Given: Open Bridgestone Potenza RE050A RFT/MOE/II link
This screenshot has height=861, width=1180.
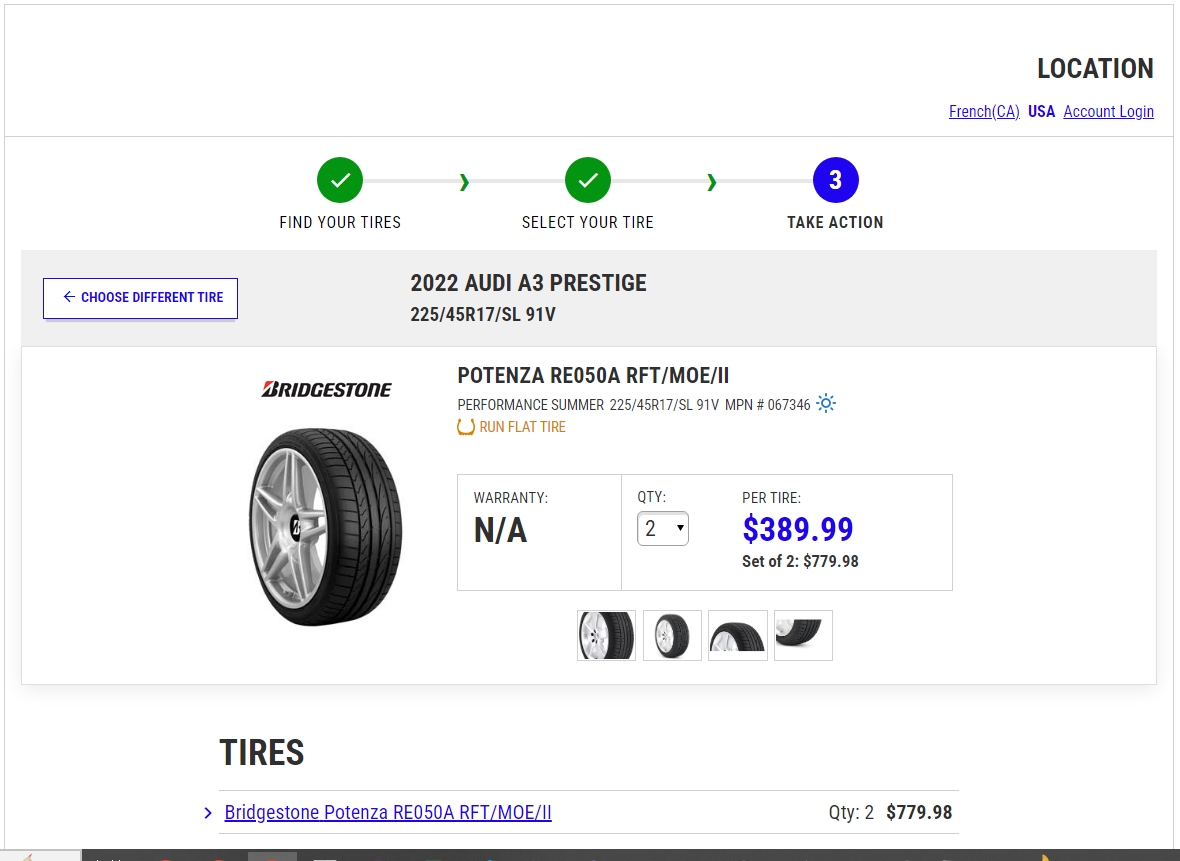Looking at the screenshot, I should click(388, 813).
